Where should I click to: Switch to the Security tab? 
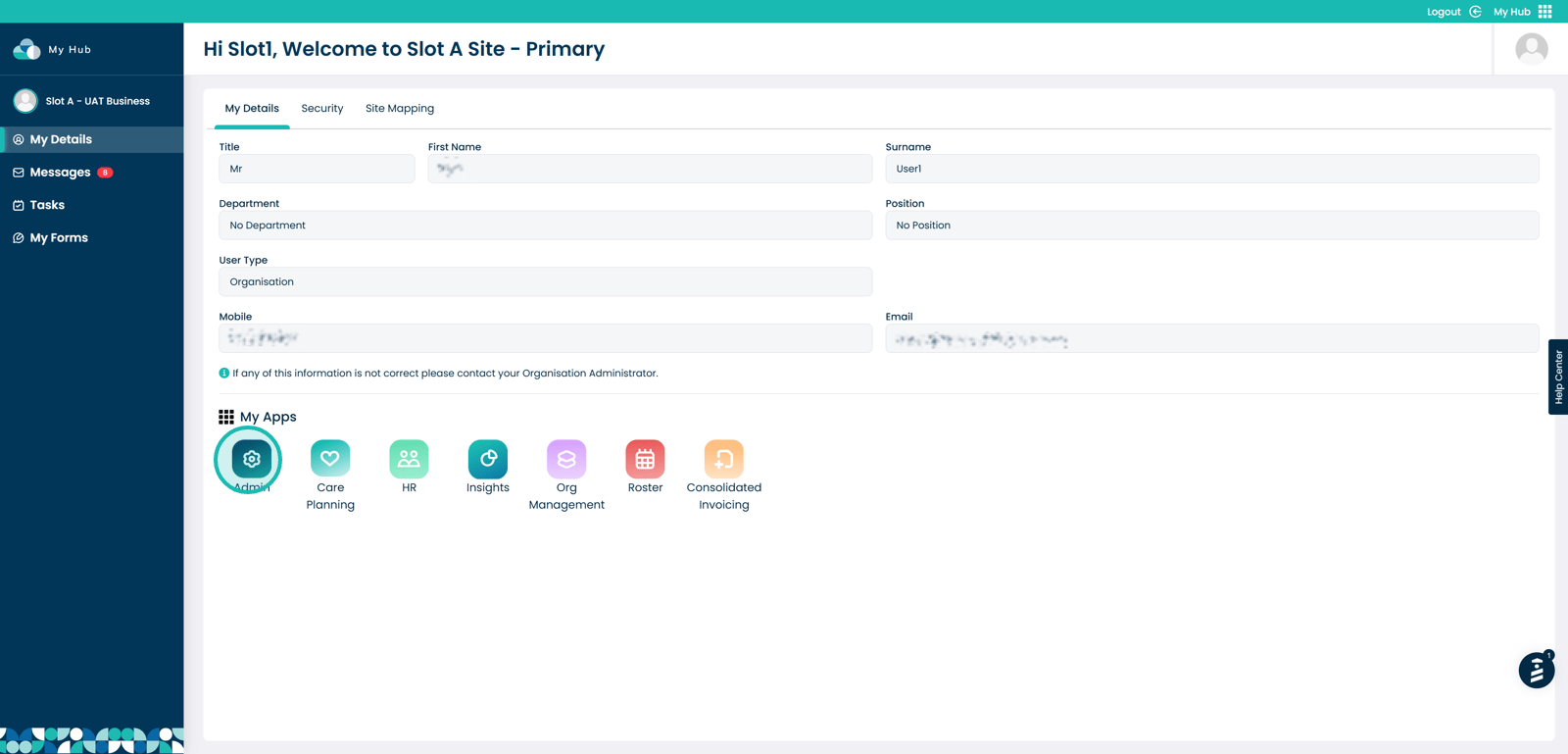[321, 109]
